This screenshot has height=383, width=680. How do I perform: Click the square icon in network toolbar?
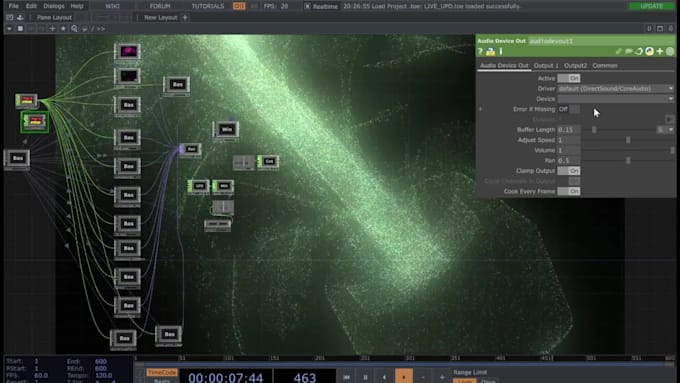point(20,29)
